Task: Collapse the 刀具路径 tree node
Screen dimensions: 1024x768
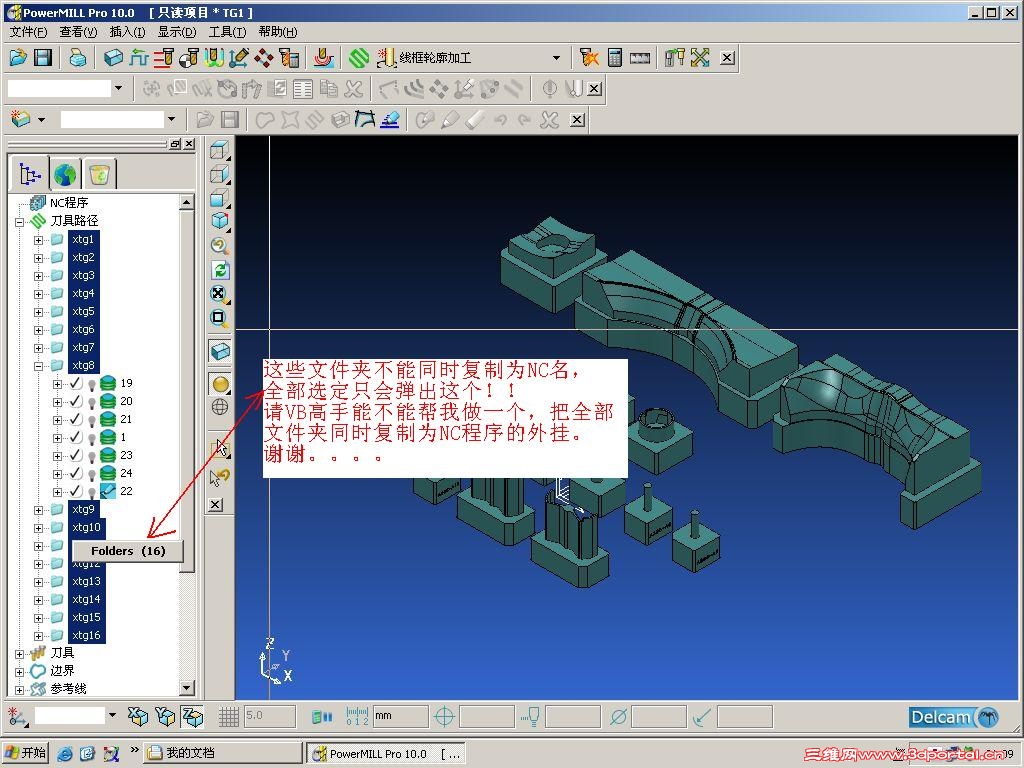Action: pyautogui.click(x=20, y=222)
